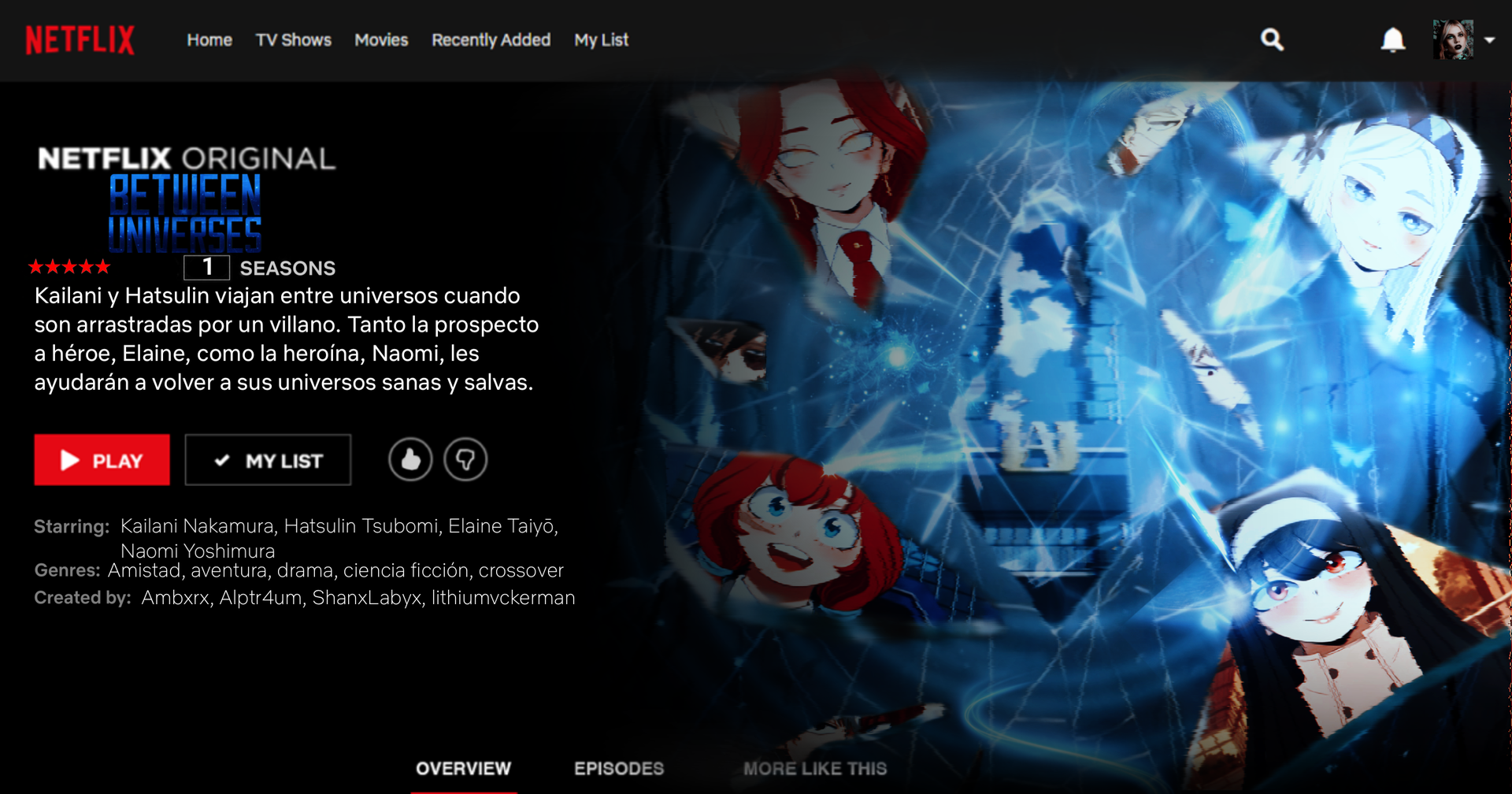Click the profile avatar picture
The height and width of the screenshot is (794, 1512).
1453,40
